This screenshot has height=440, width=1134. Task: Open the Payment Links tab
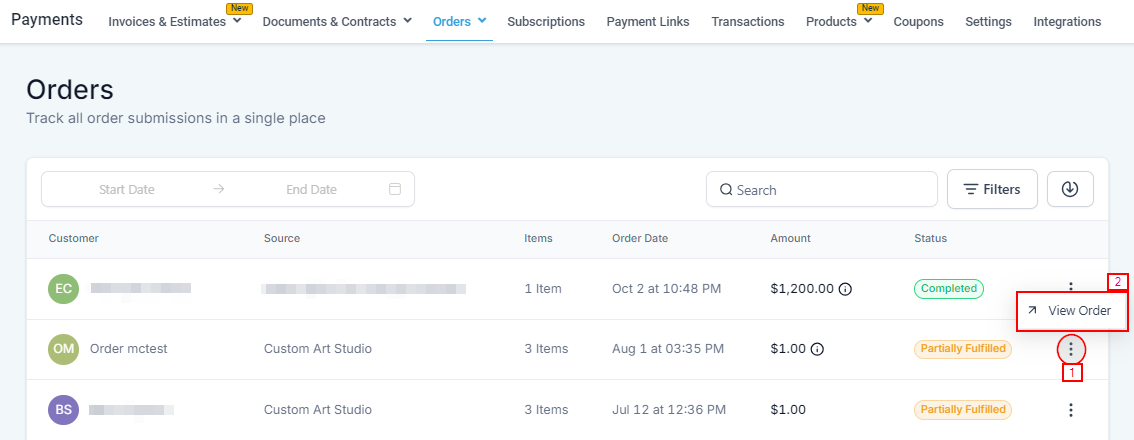tap(648, 21)
